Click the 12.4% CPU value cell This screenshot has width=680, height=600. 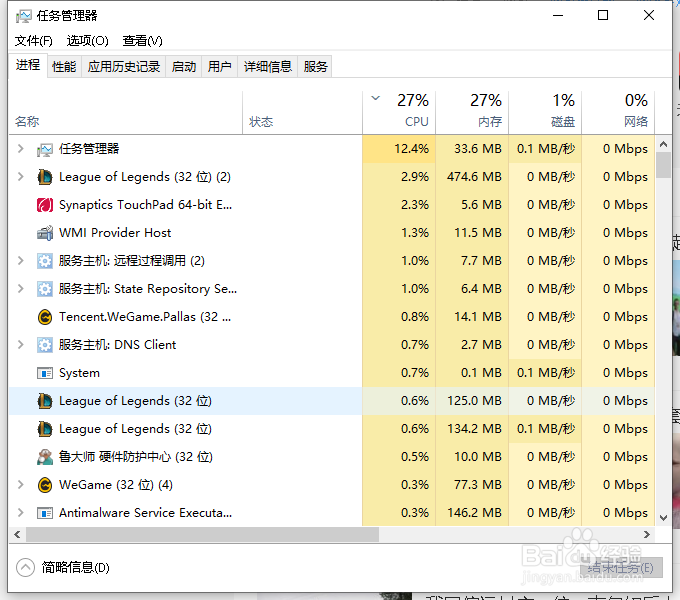pos(399,149)
